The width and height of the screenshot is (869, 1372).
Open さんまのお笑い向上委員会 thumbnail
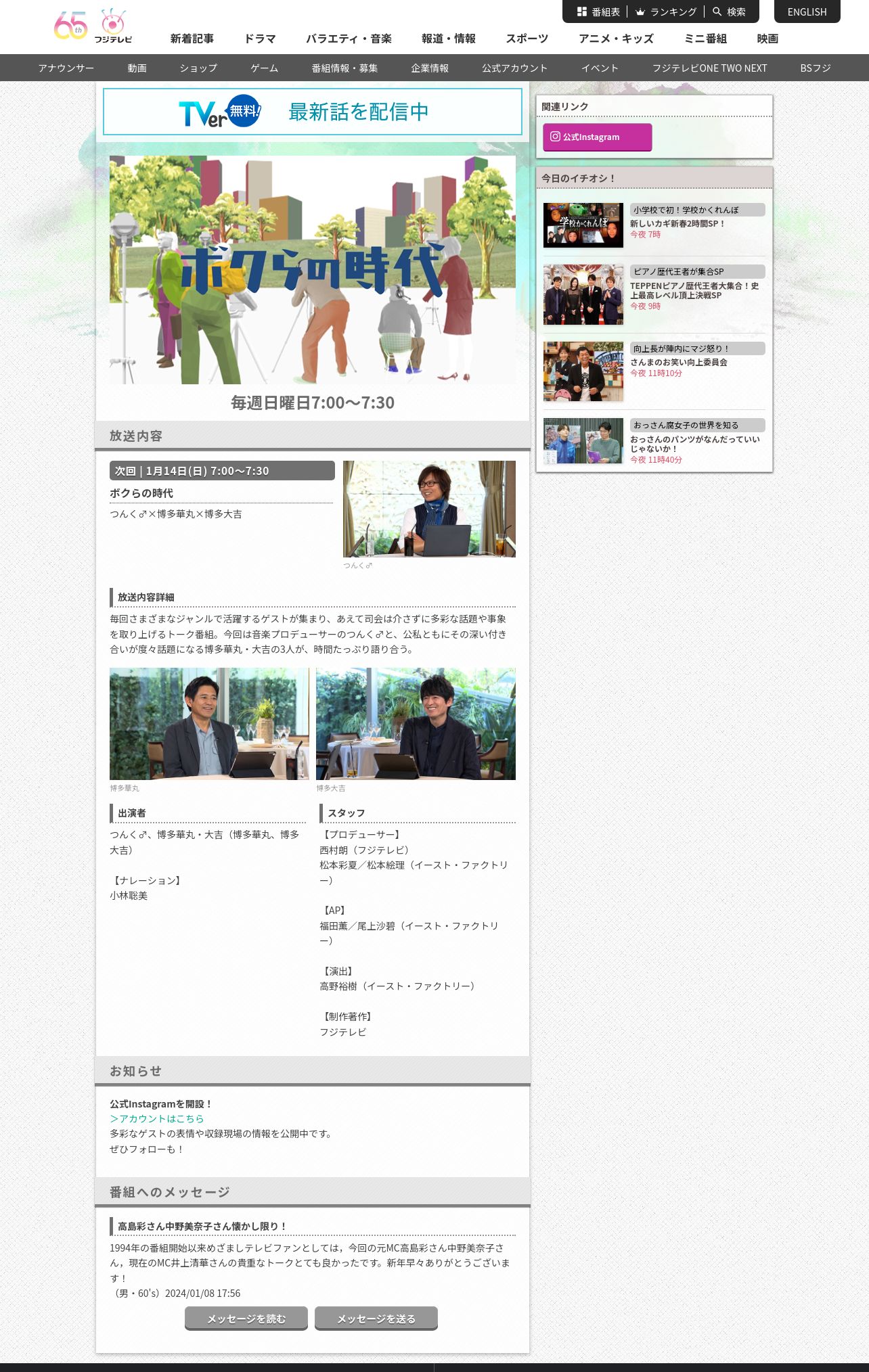(583, 371)
